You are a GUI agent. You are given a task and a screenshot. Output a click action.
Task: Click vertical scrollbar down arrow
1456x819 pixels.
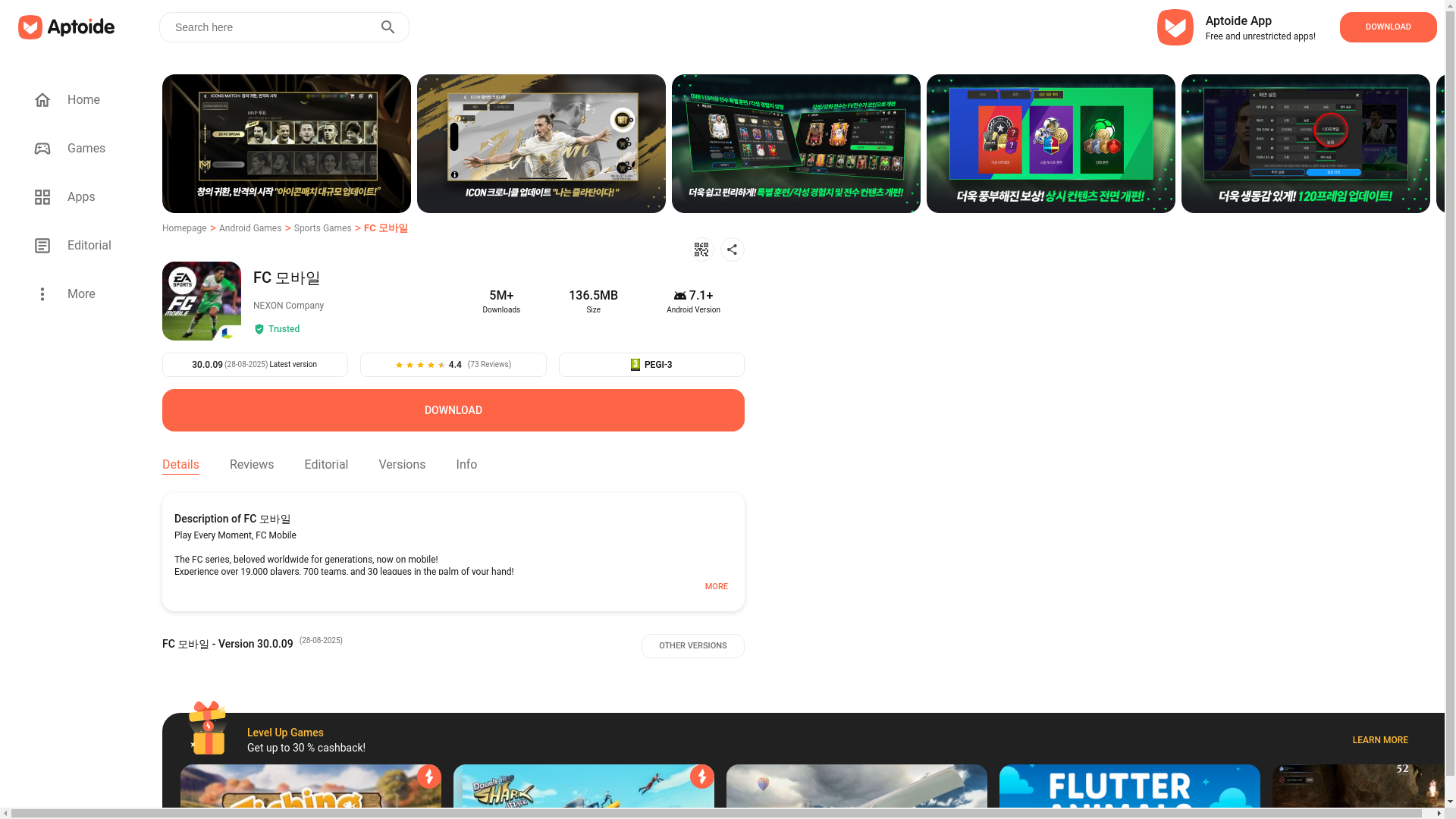(x=1450, y=802)
